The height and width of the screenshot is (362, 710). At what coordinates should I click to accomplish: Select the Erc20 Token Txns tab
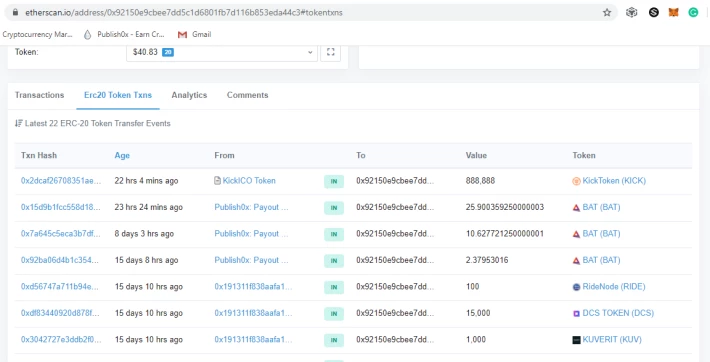click(x=118, y=95)
